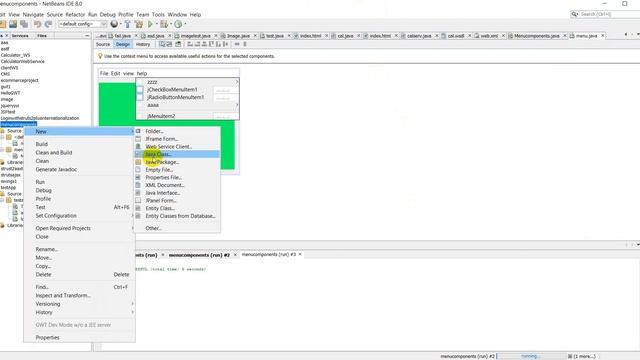Click the Undo toolbar icon
Screen dimensions: 640x360
click(x=38, y=24)
